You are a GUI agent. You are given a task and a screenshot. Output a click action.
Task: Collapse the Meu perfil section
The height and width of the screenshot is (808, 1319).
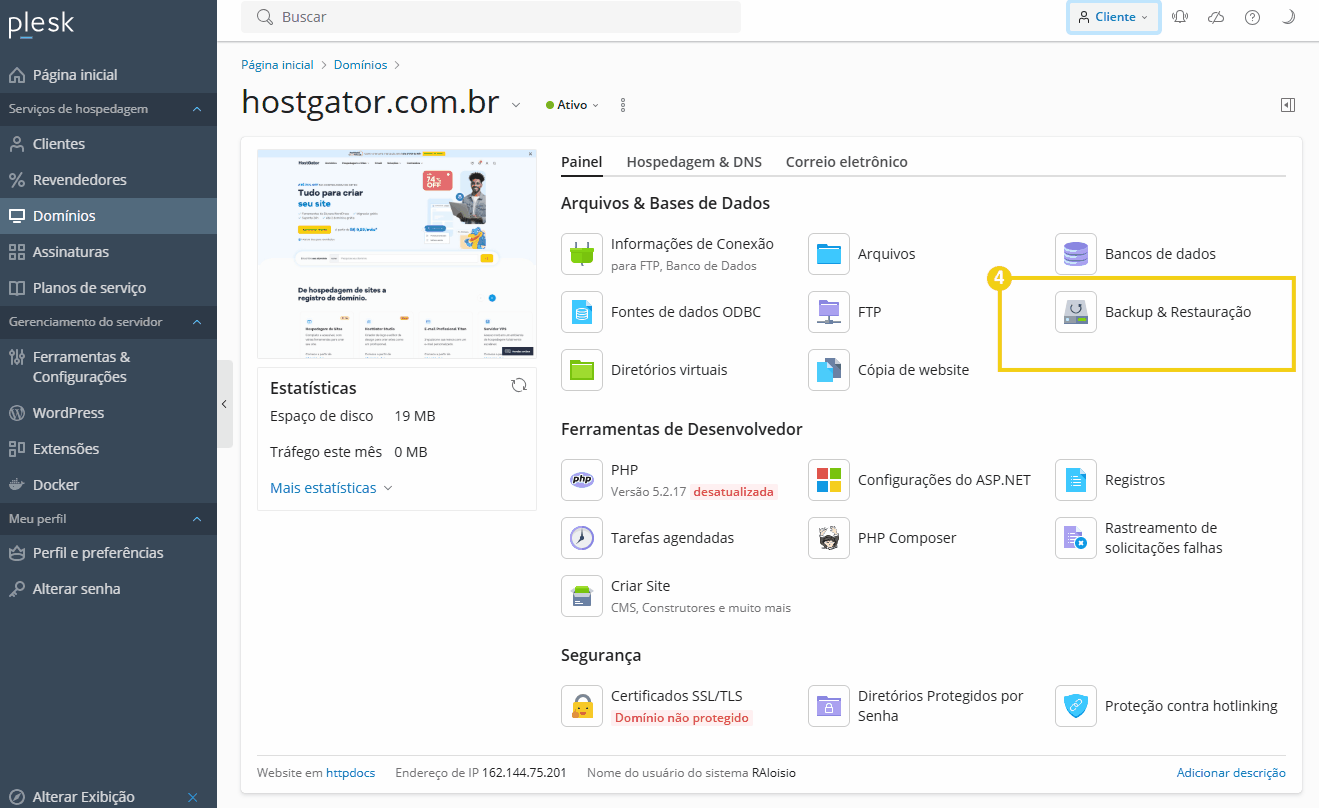(x=197, y=519)
